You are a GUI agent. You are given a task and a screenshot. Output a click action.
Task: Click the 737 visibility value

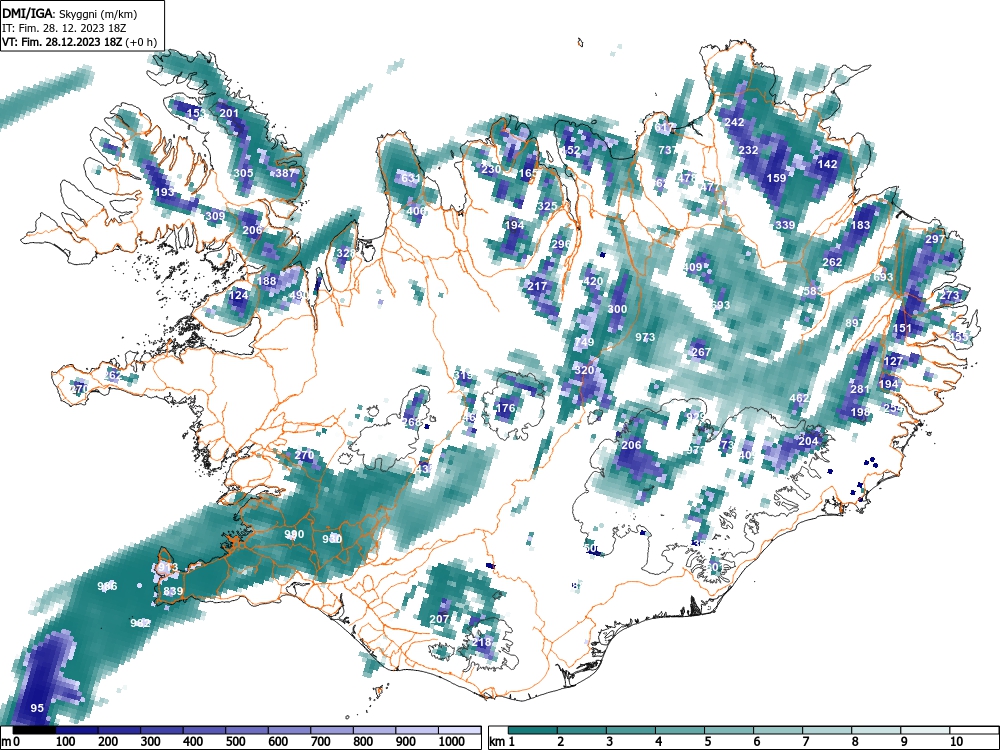[668, 150]
